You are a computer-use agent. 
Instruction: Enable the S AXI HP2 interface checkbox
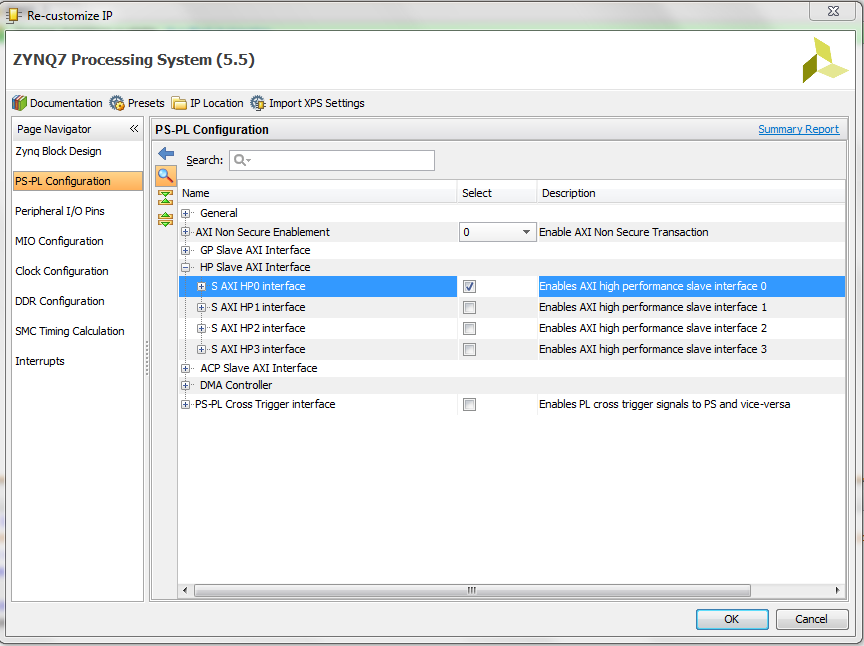coord(469,328)
